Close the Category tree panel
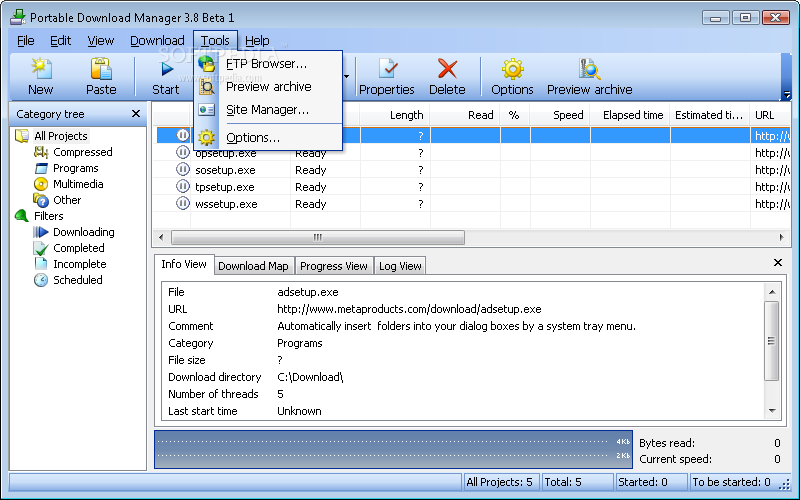Image resolution: width=800 pixels, height=500 pixels. click(x=136, y=114)
